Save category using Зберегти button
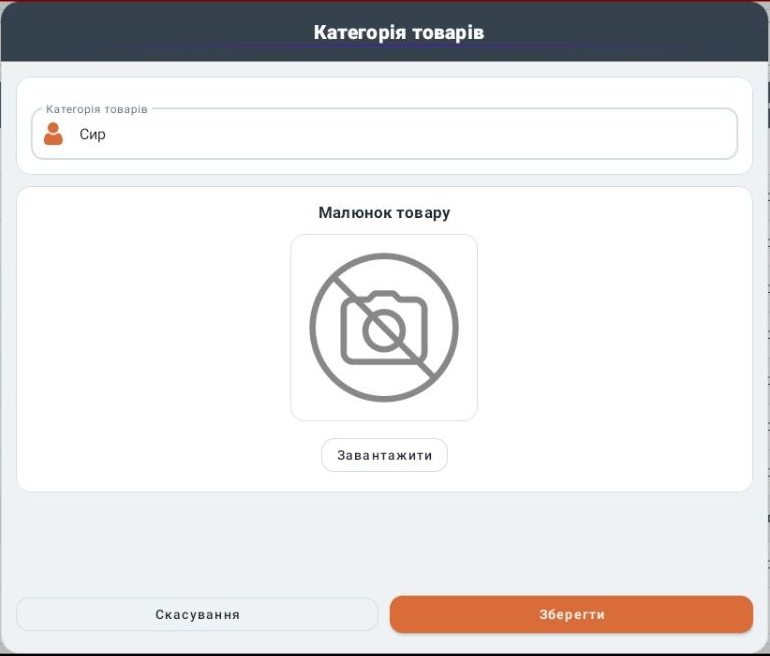Screen dimensions: 770x656 pyautogui.click(x=571, y=614)
